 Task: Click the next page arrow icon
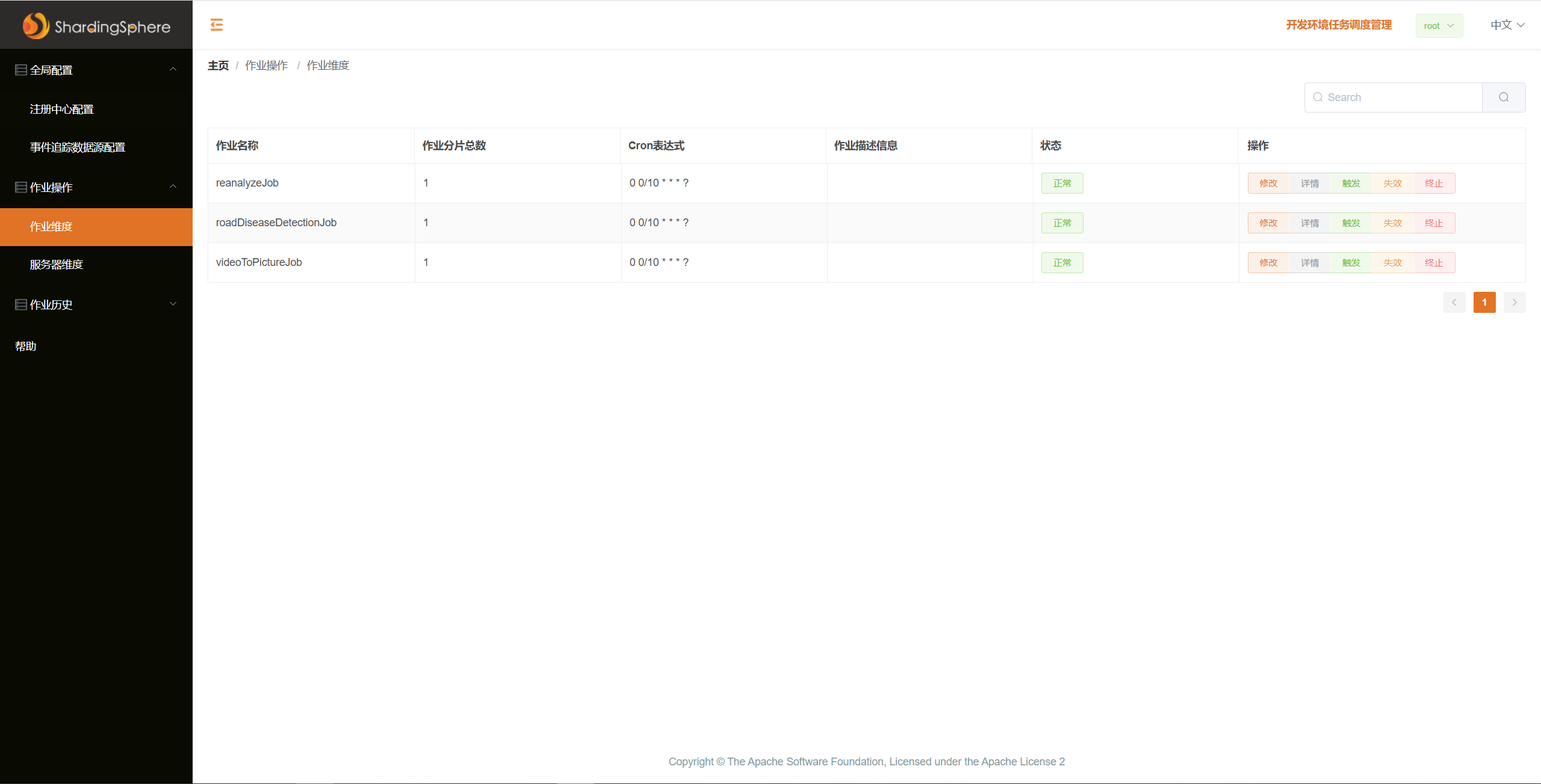pos(1515,302)
